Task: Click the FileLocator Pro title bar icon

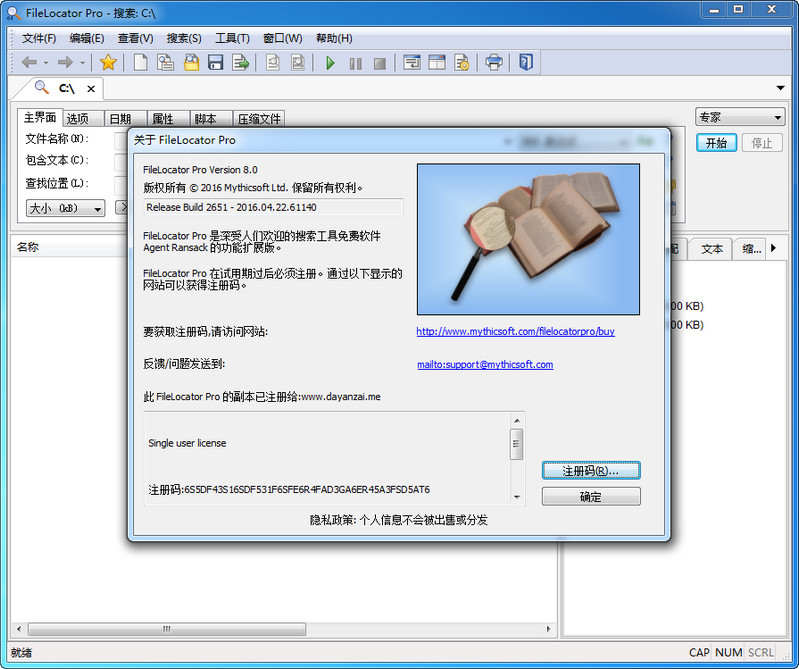Action: point(14,13)
